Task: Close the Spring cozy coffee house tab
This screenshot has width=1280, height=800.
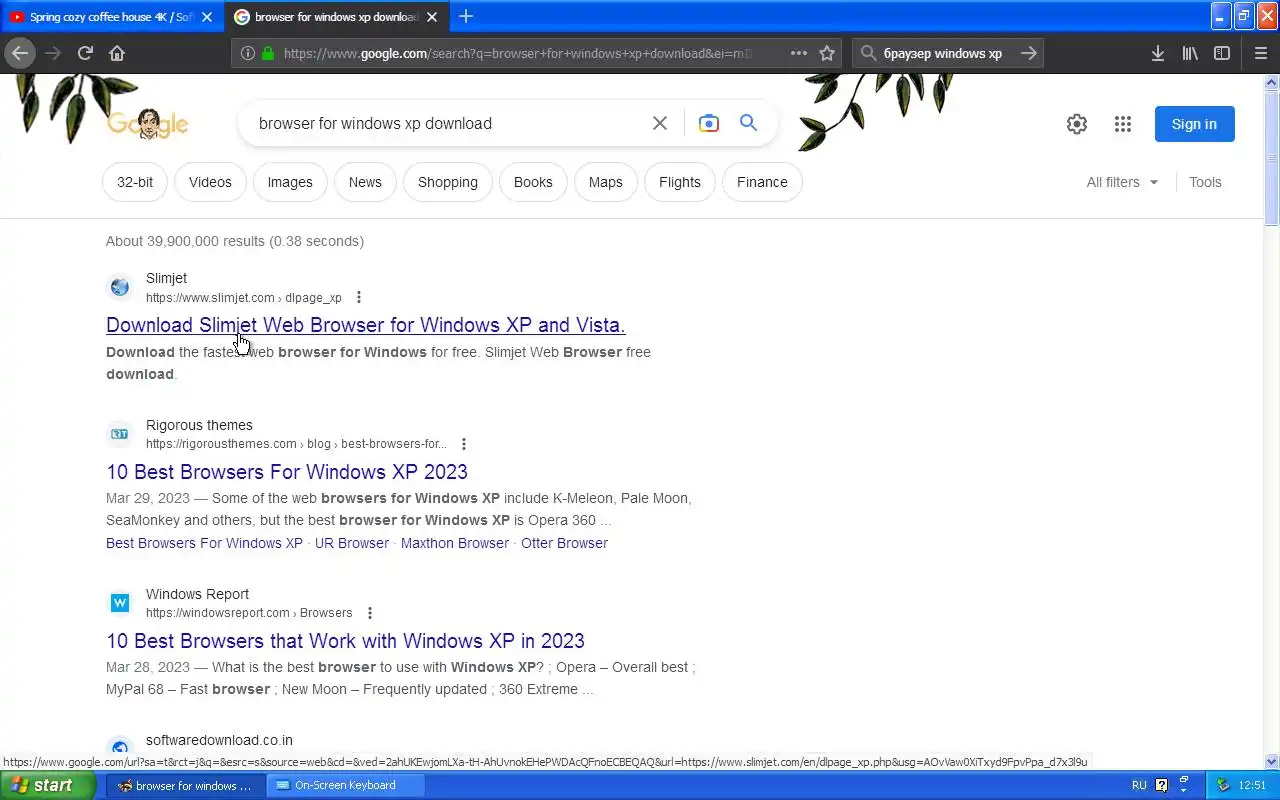Action: tap(207, 17)
